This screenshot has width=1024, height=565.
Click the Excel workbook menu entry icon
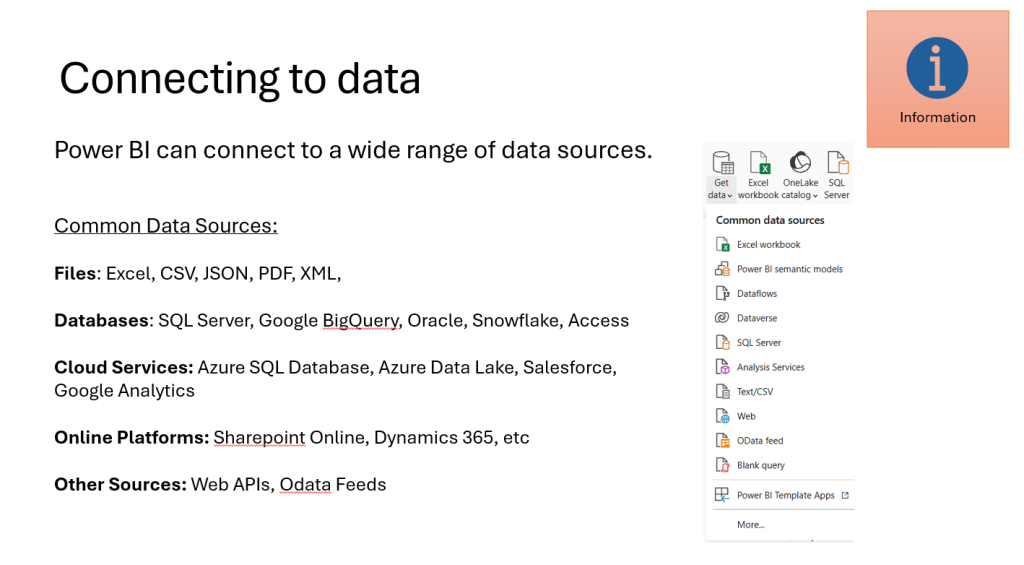coord(722,244)
